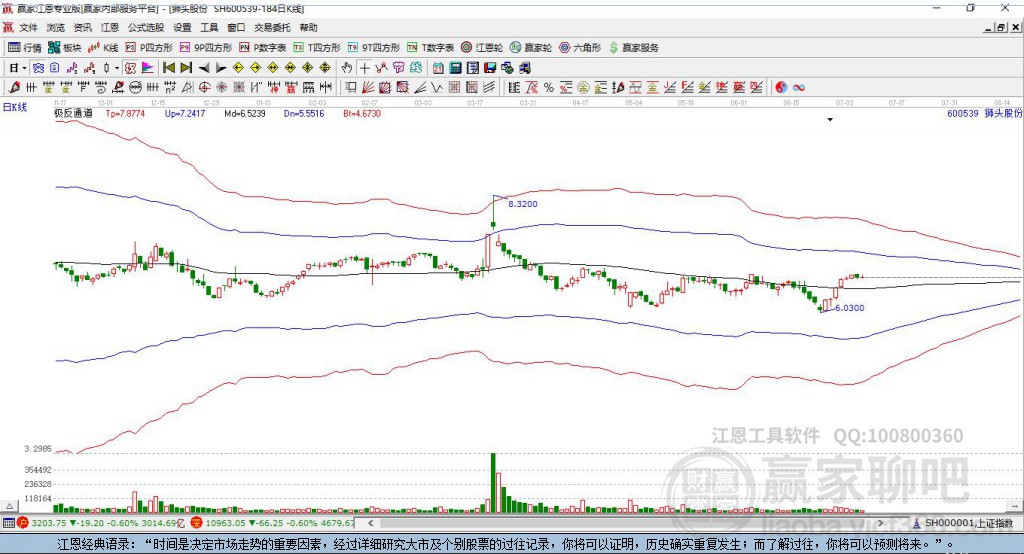Click the 深 Shenzhen index status icon
Screen dimensions: 1024x554
pos(197,523)
